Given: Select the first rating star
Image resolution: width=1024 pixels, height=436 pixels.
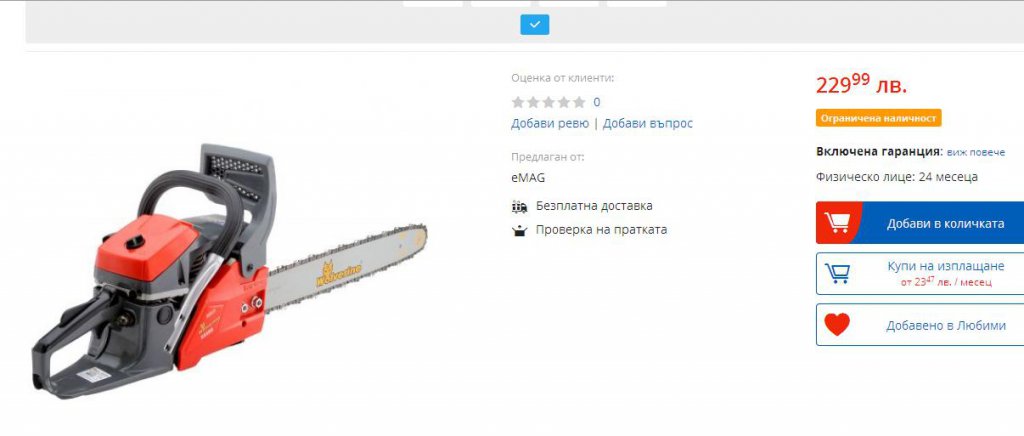Looking at the screenshot, I should (x=518, y=102).
